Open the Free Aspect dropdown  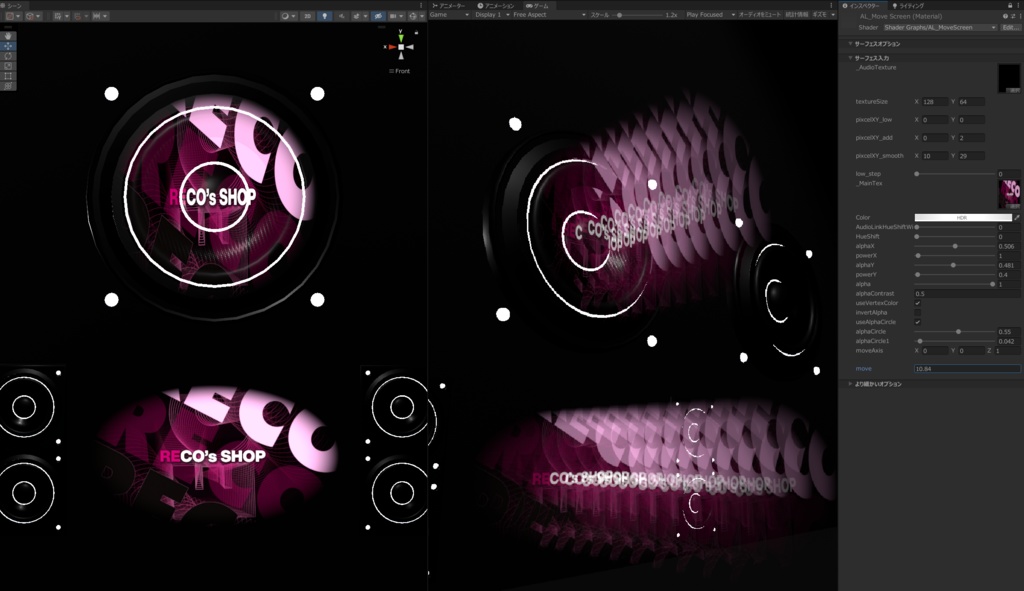(549, 14)
